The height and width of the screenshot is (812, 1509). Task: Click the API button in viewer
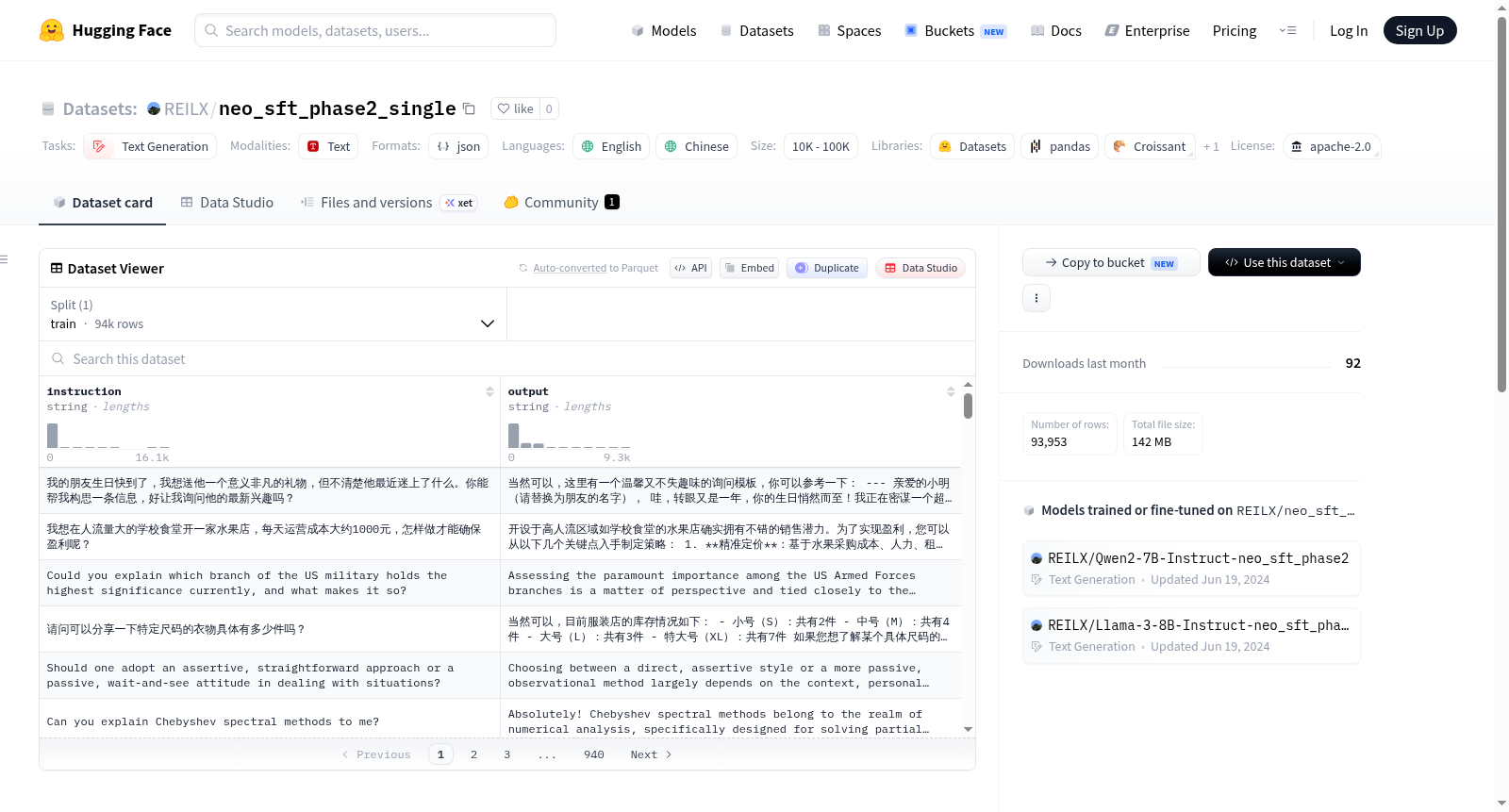pos(690,268)
